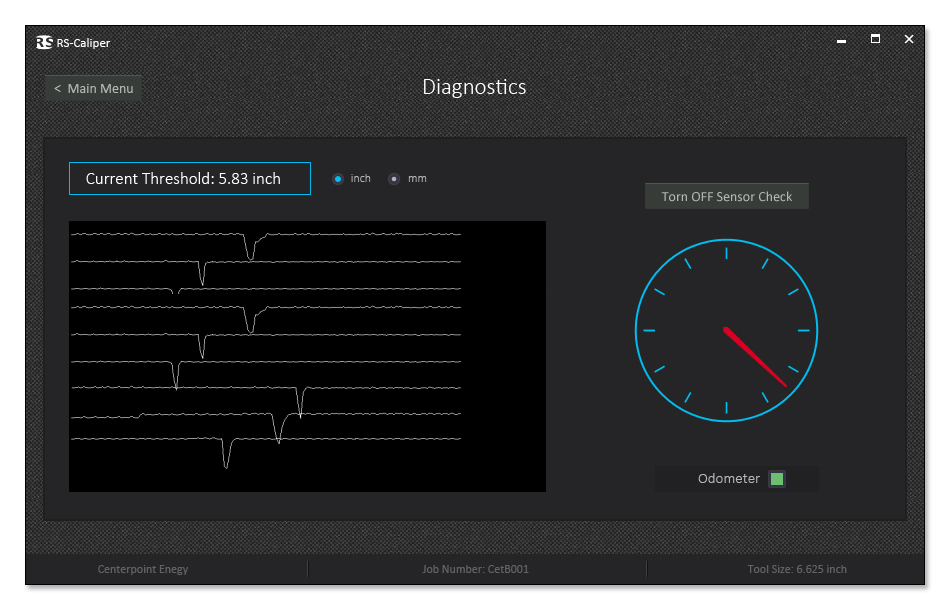The width and height of the screenshot is (950, 610).
Task: Click the Centerpoint Enegy status text
Action: (x=143, y=569)
